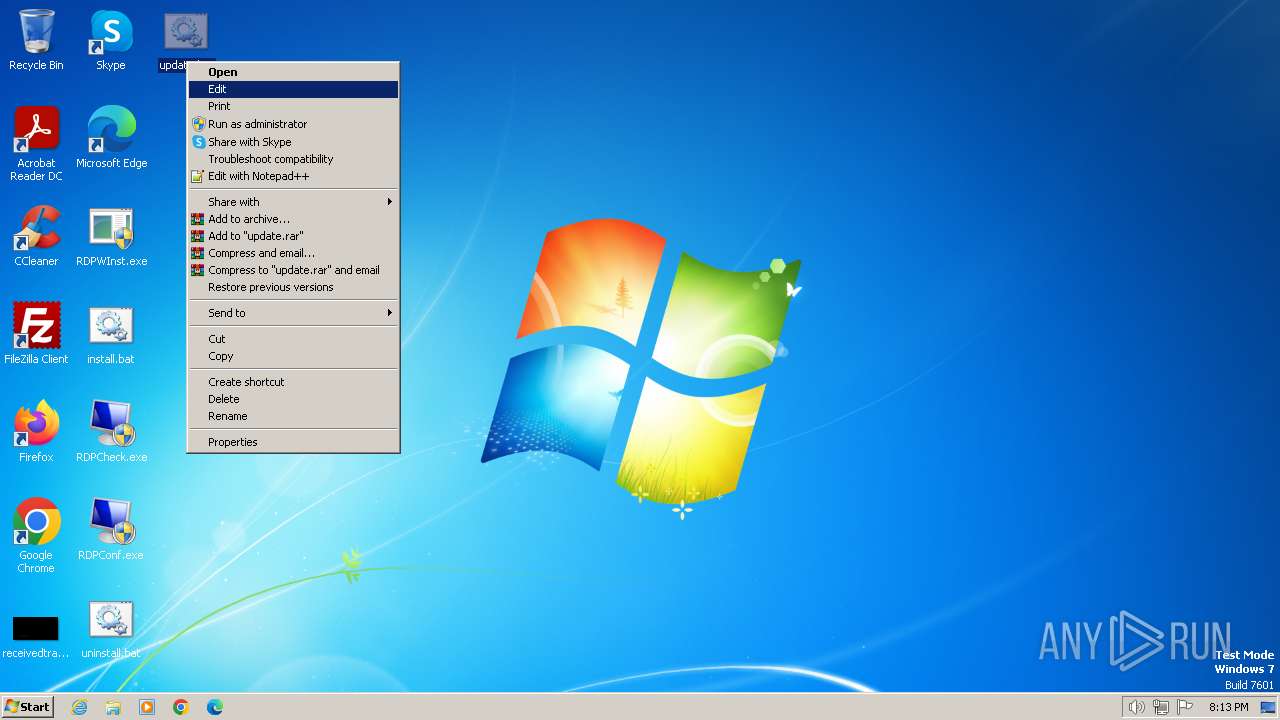Choose Edit in context menu
This screenshot has width=1280, height=720.
(x=293, y=89)
